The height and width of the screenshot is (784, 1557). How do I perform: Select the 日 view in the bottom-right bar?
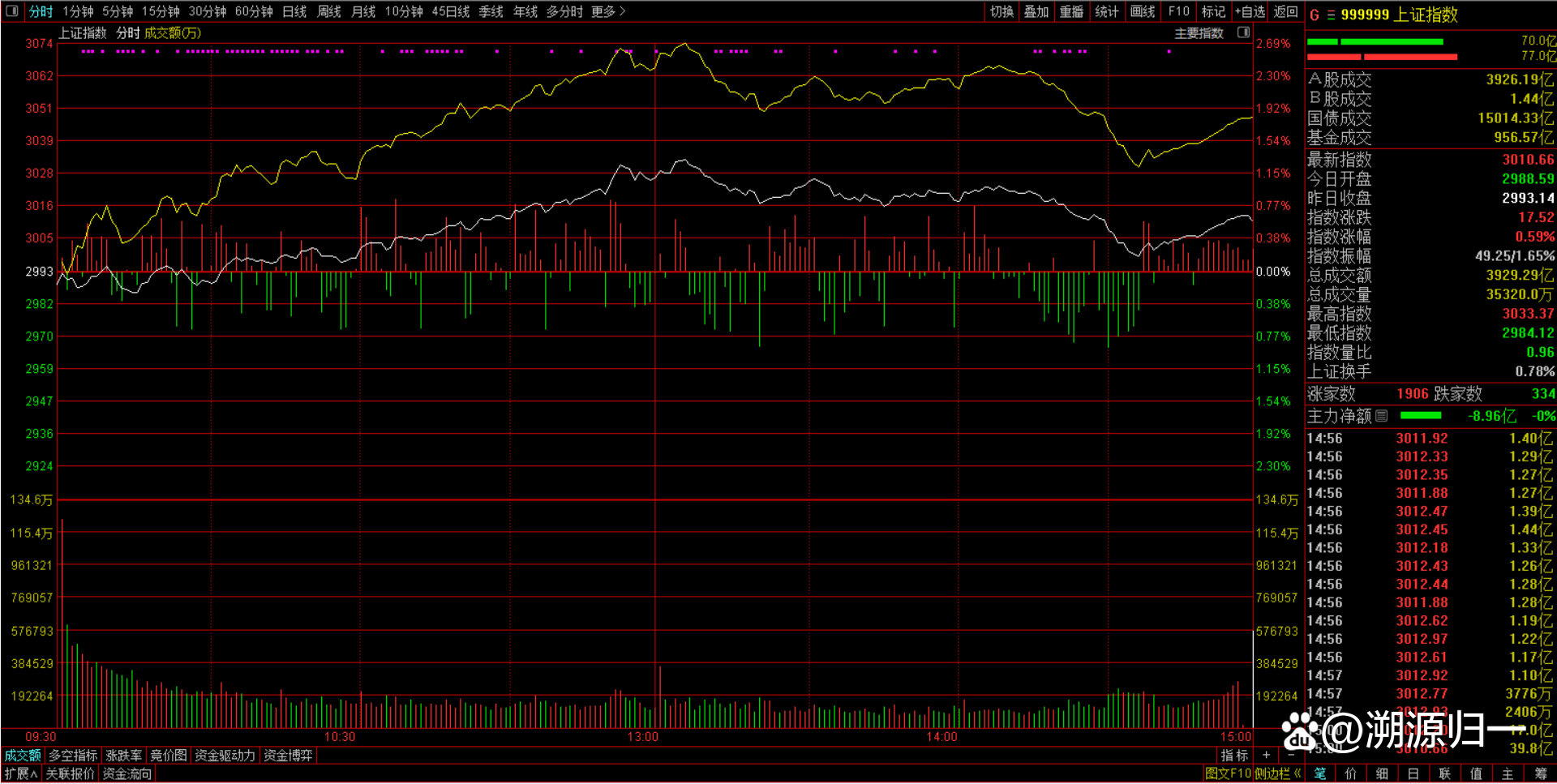click(x=1413, y=773)
